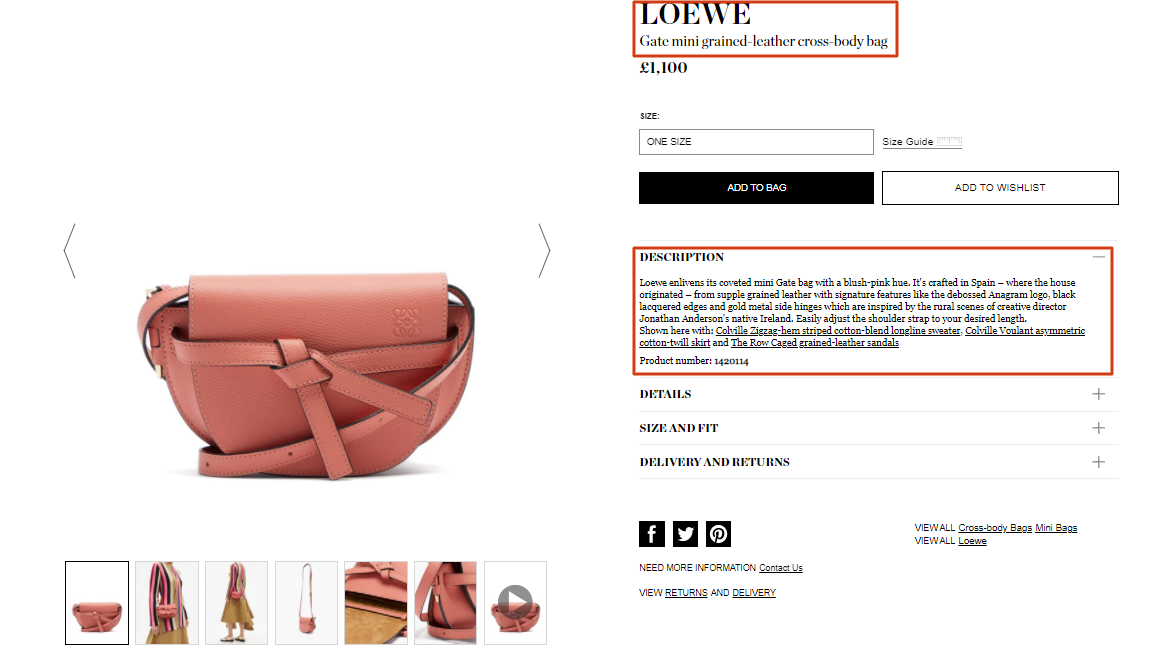Show previous product image arrow
This screenshot has height=649, width=1175.
point(70,251)
